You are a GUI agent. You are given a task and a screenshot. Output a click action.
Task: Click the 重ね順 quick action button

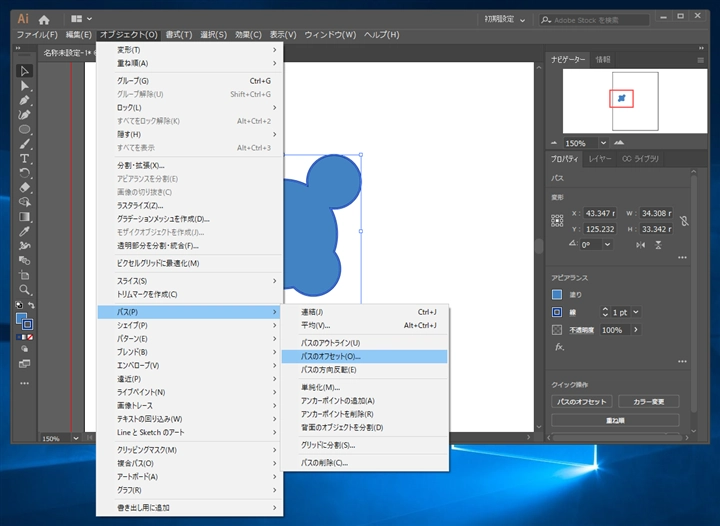(615, 420)
